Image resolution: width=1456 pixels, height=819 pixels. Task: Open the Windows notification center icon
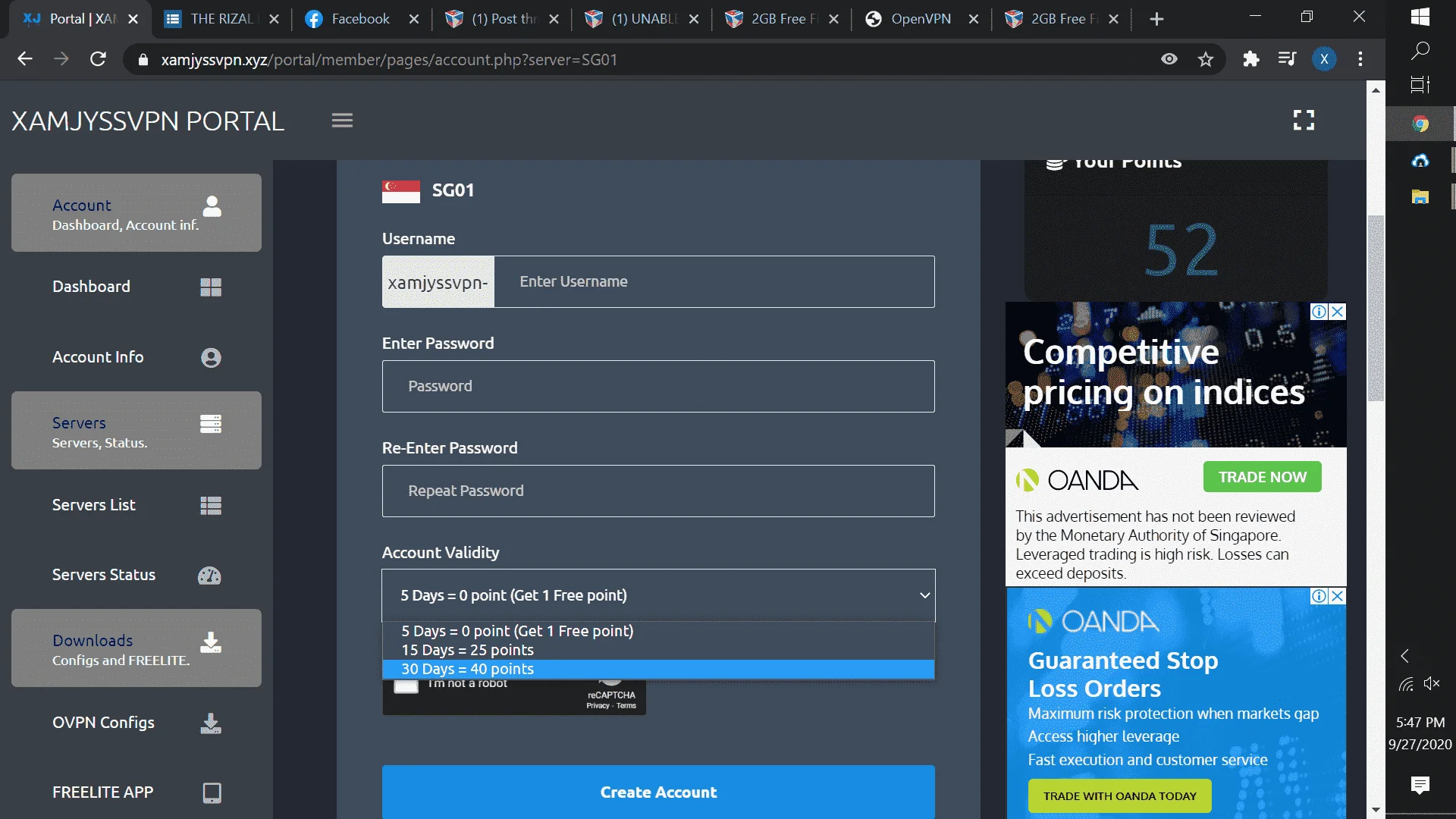1420,785
